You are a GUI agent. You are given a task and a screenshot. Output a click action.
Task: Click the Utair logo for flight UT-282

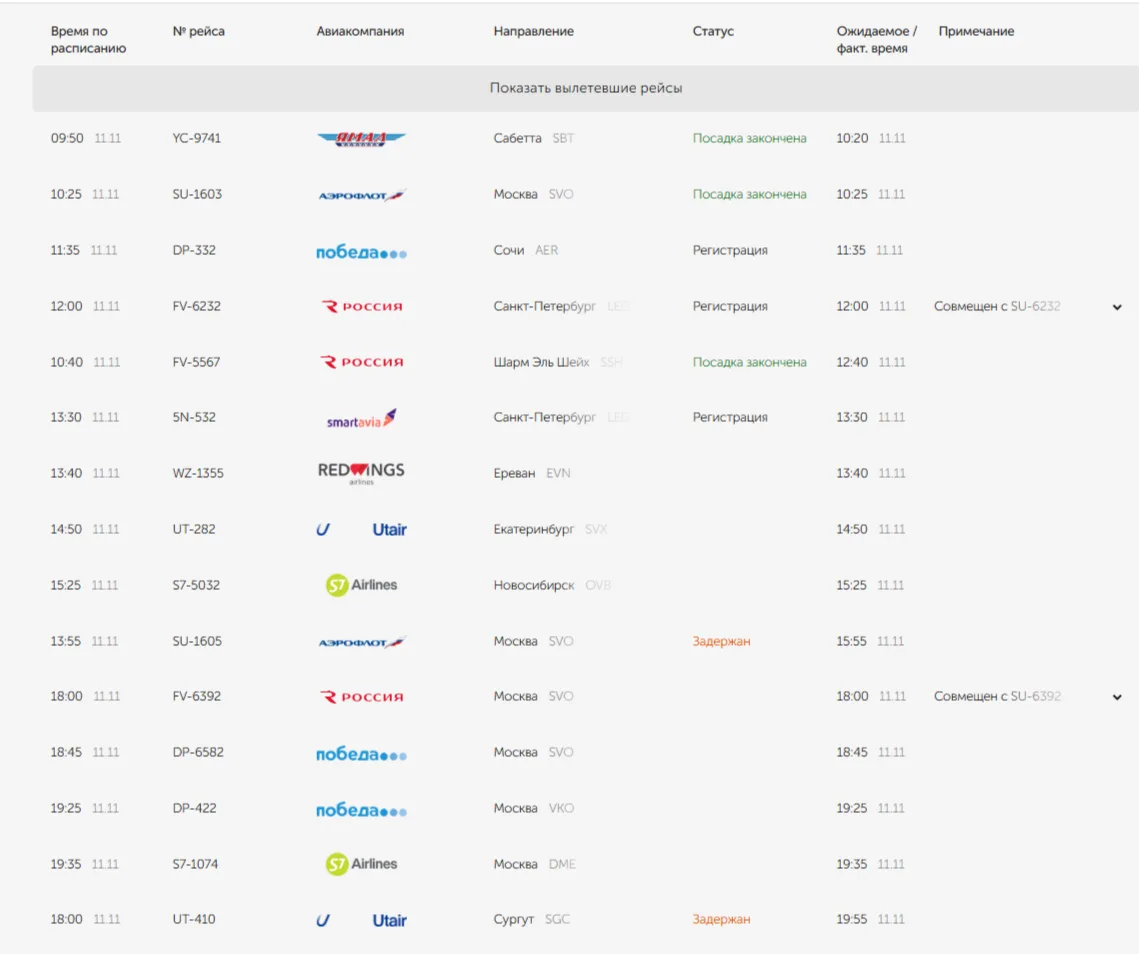click(x=361, y=530)
